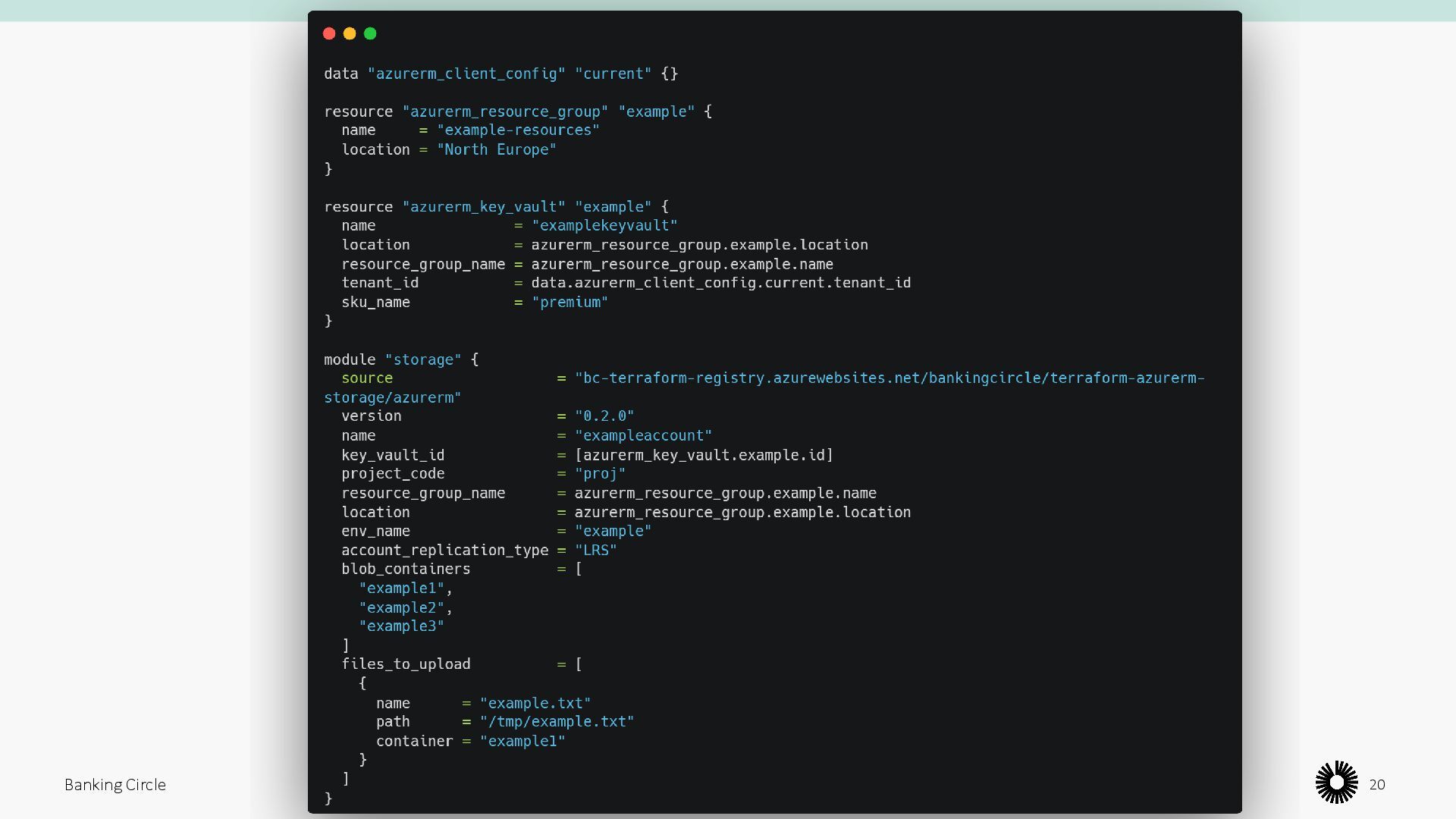Click the Banking Circle sunburst logo

(x=1336, y=783)
